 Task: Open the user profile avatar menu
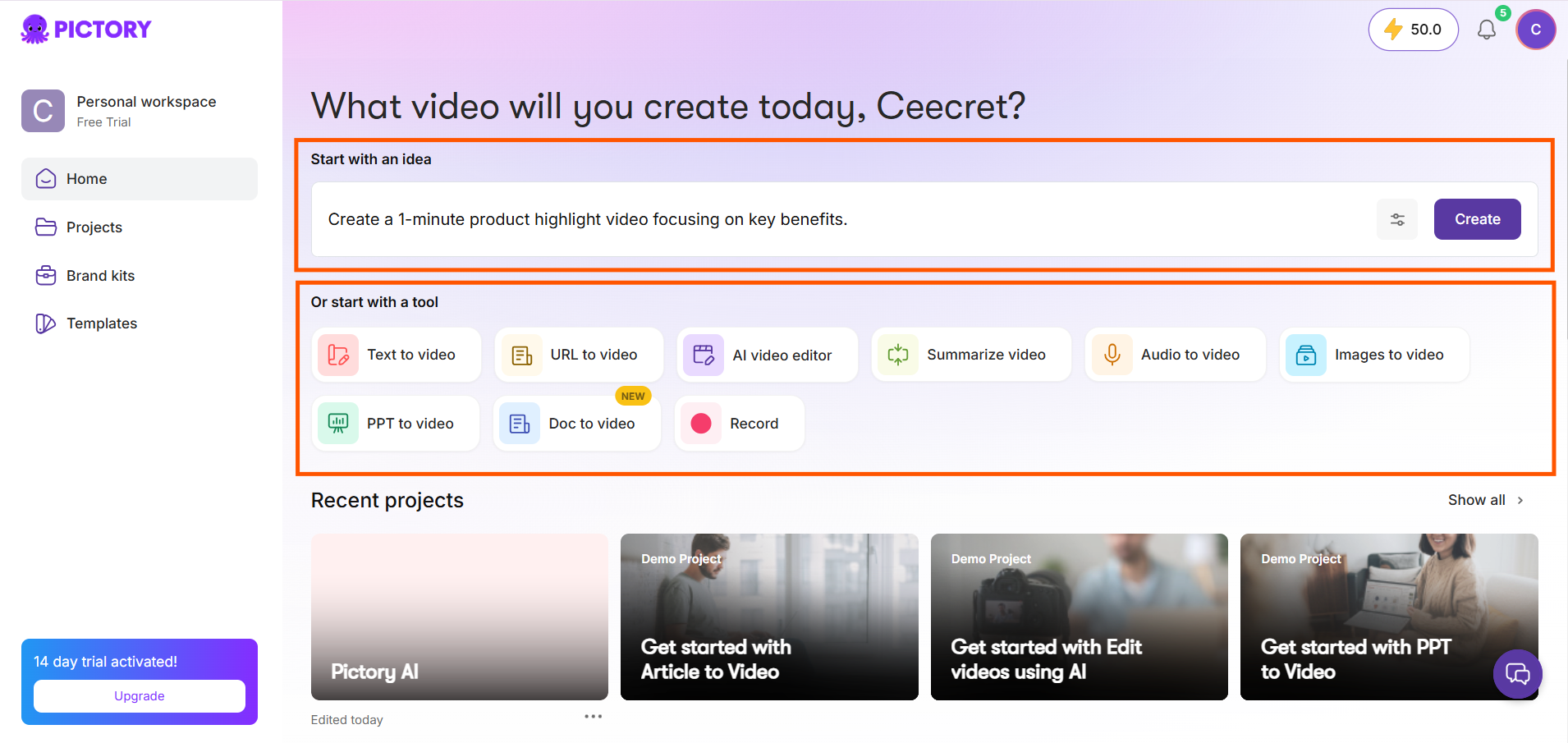1536,30
